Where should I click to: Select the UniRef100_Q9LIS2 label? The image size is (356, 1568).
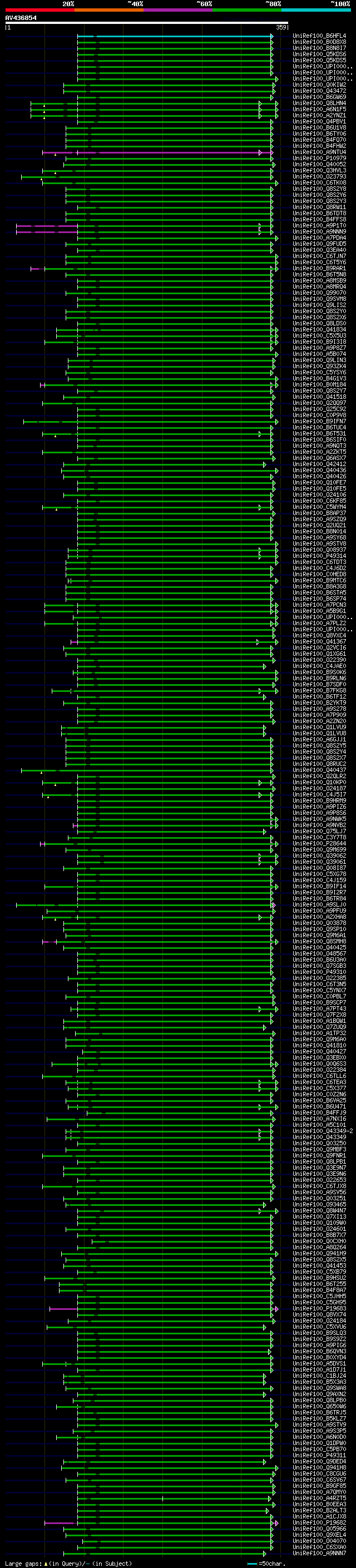click(319, 305)
